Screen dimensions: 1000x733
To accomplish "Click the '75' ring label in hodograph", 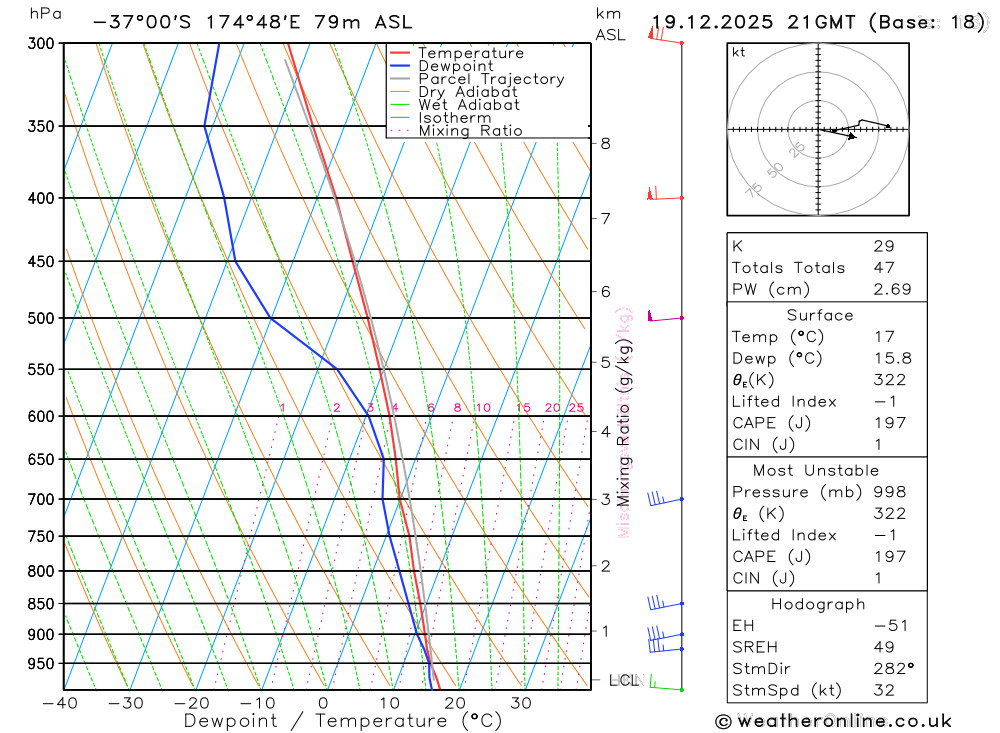I will pos(753,189).
